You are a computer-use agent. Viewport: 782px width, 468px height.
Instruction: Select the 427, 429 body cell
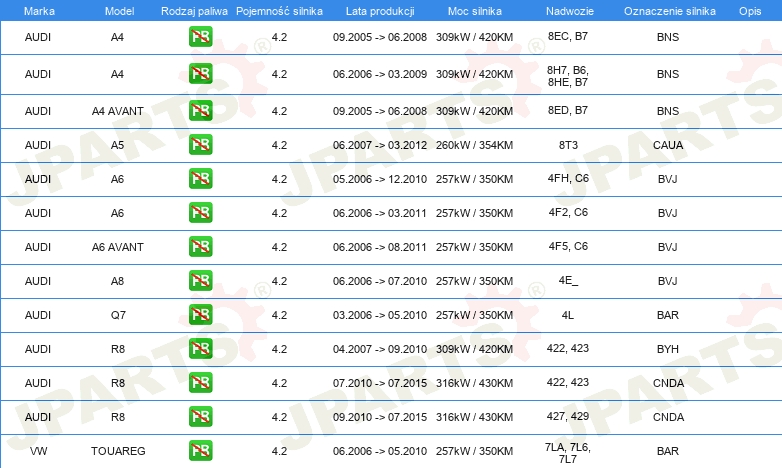568,416
